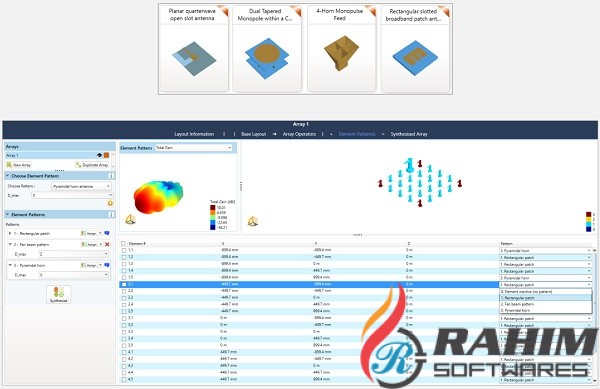Choose '1: Rectangular patch' in dropdown list
This screenshot has height=389, width=600.
point(546,298)
